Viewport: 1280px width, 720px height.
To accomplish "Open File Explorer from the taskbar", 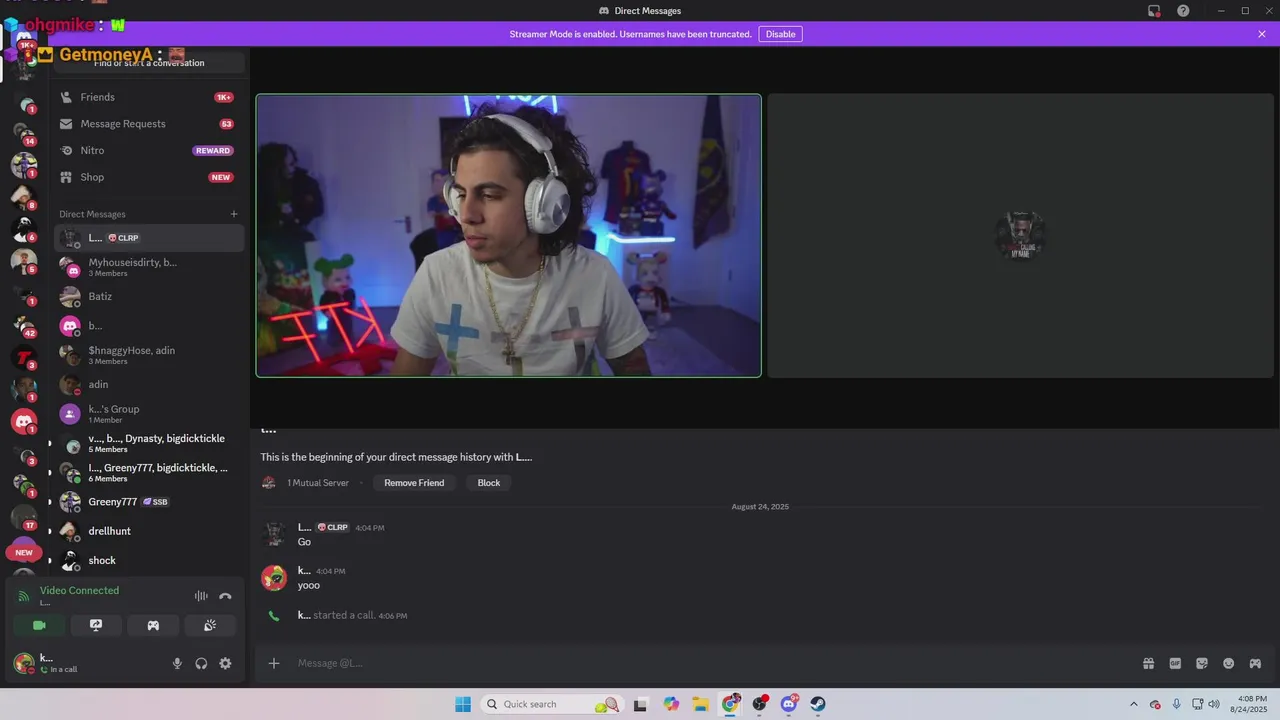I will tap(701, 704).
